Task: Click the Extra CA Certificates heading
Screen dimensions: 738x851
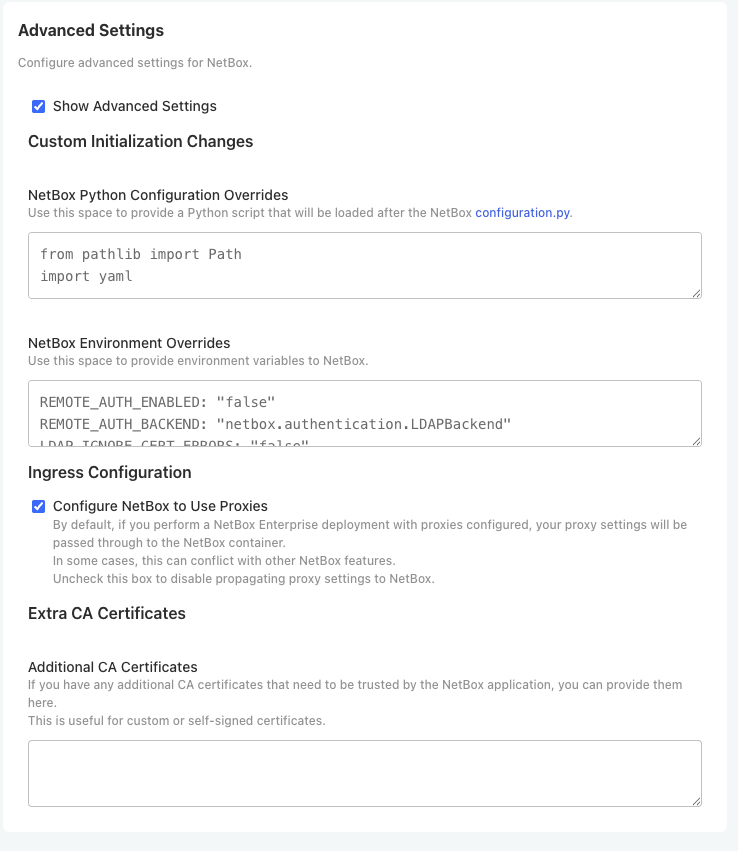Action: point(106,613)
